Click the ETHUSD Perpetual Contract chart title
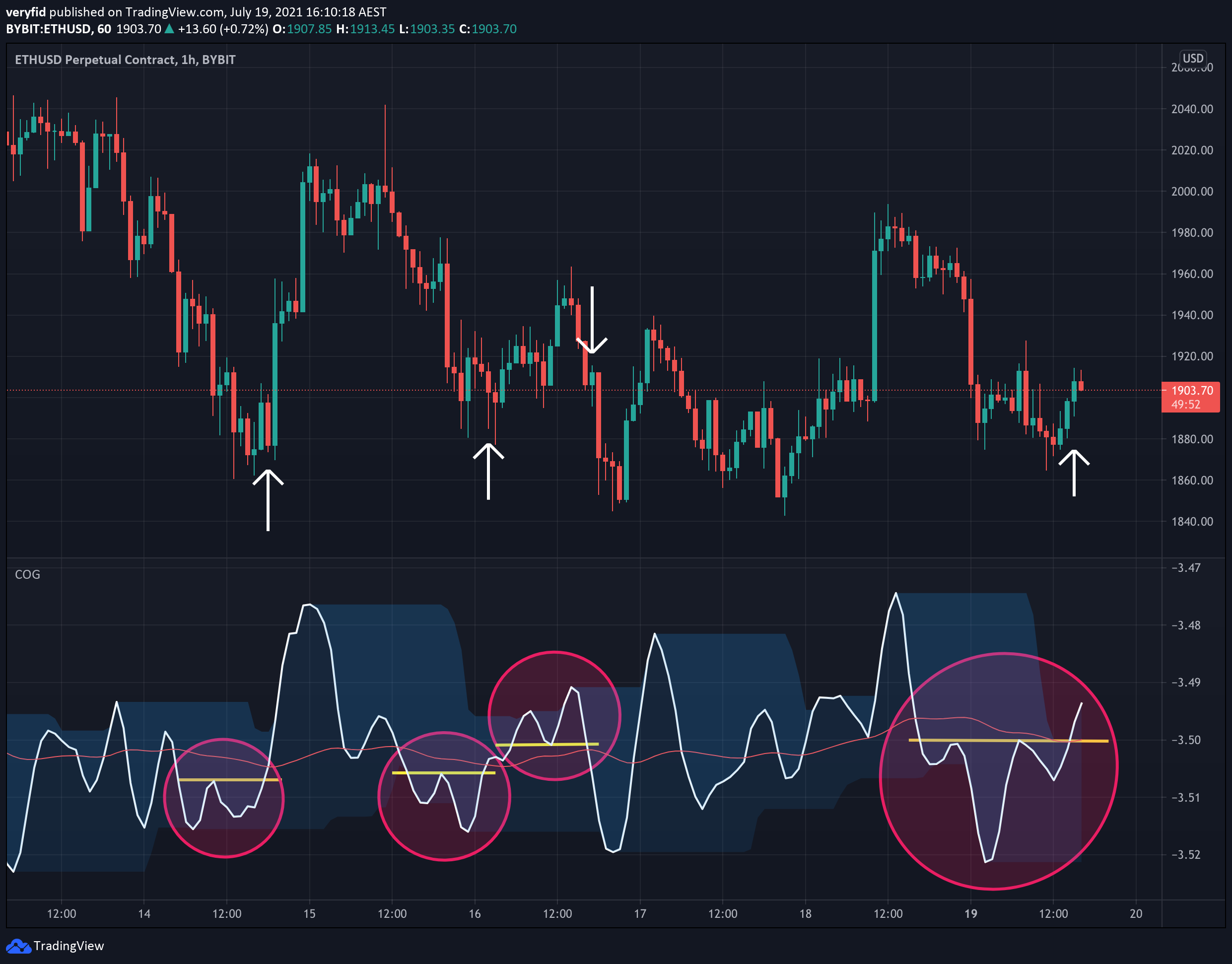 pos(125,60)
